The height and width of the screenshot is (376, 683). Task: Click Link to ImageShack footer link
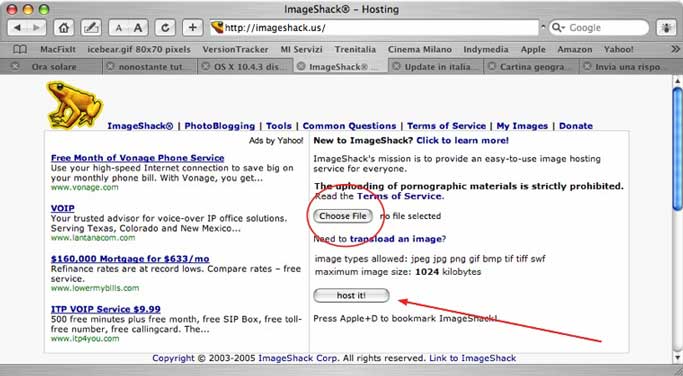click(x=473, y=358)
